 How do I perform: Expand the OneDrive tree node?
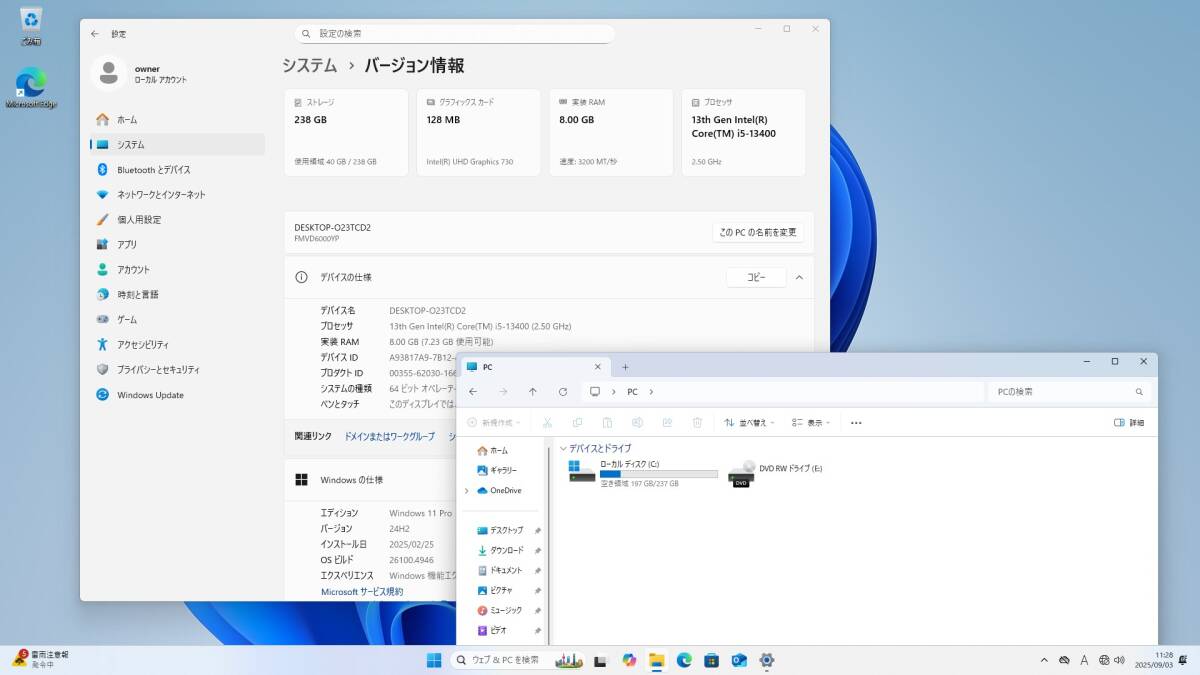point(466,490)
